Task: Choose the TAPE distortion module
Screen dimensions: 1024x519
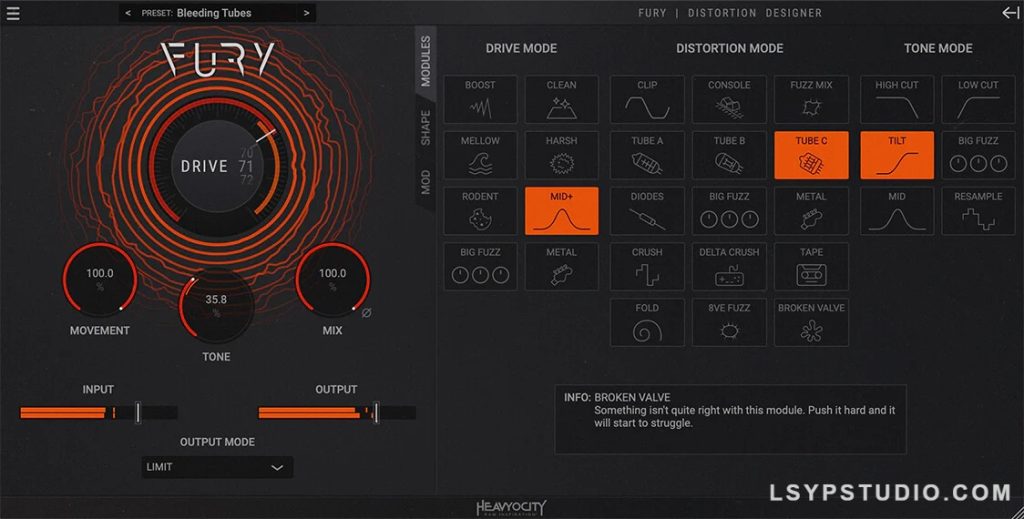Action: [811, 266]
